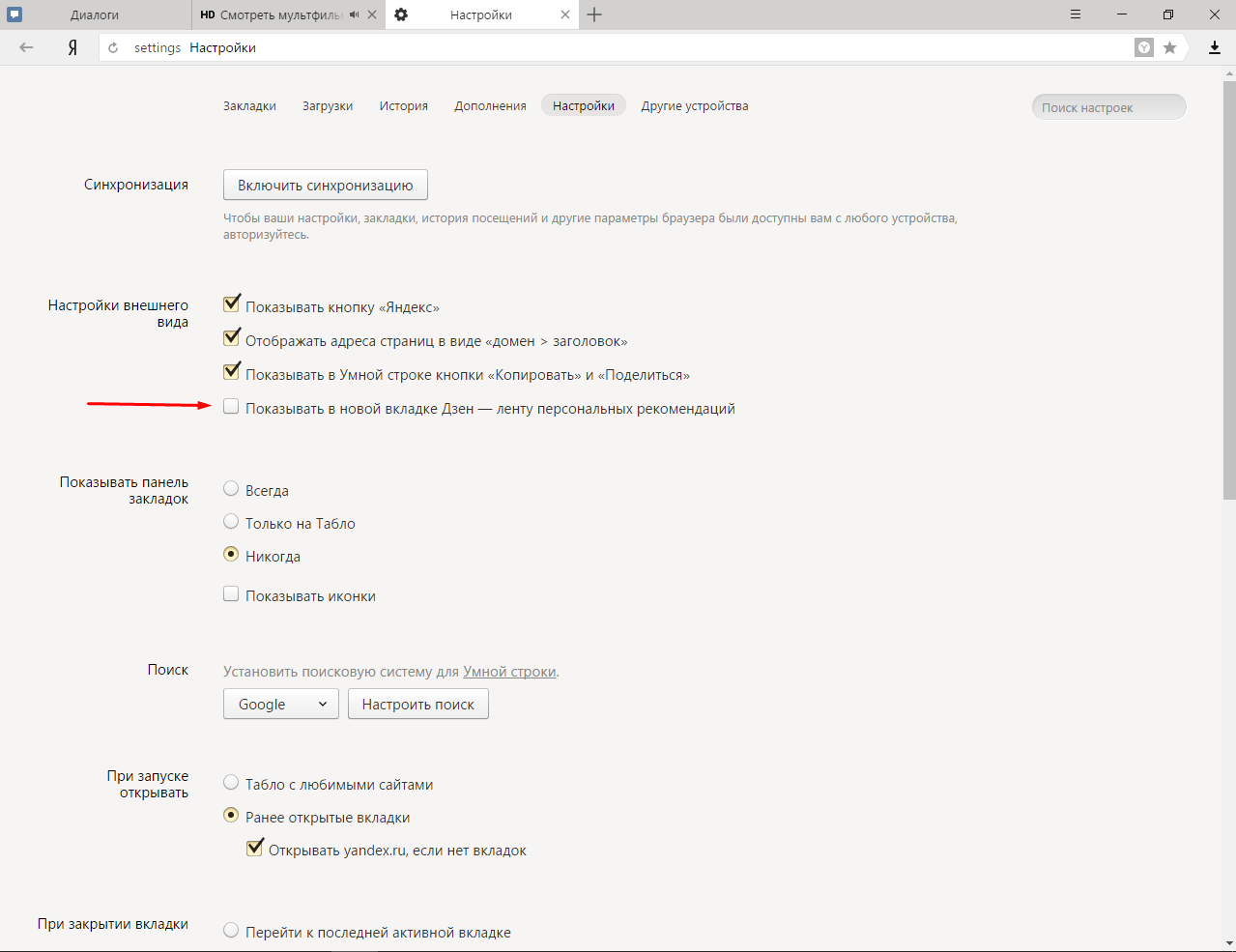Viewport: 1236px width, 952px height.
Task: Click the 'При закрытии вкладки' label
Action: coord(113,924)
